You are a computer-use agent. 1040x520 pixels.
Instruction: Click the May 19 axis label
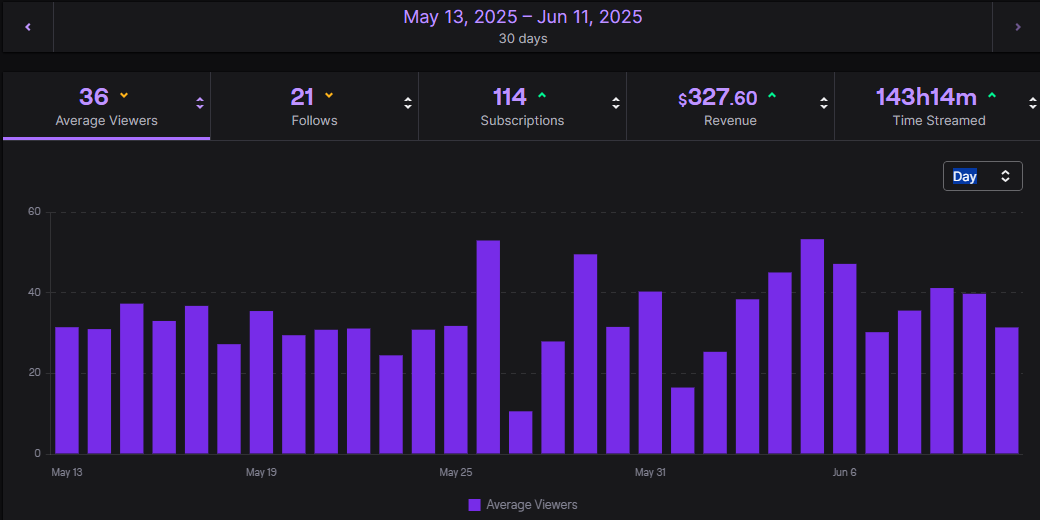(261, 472)
